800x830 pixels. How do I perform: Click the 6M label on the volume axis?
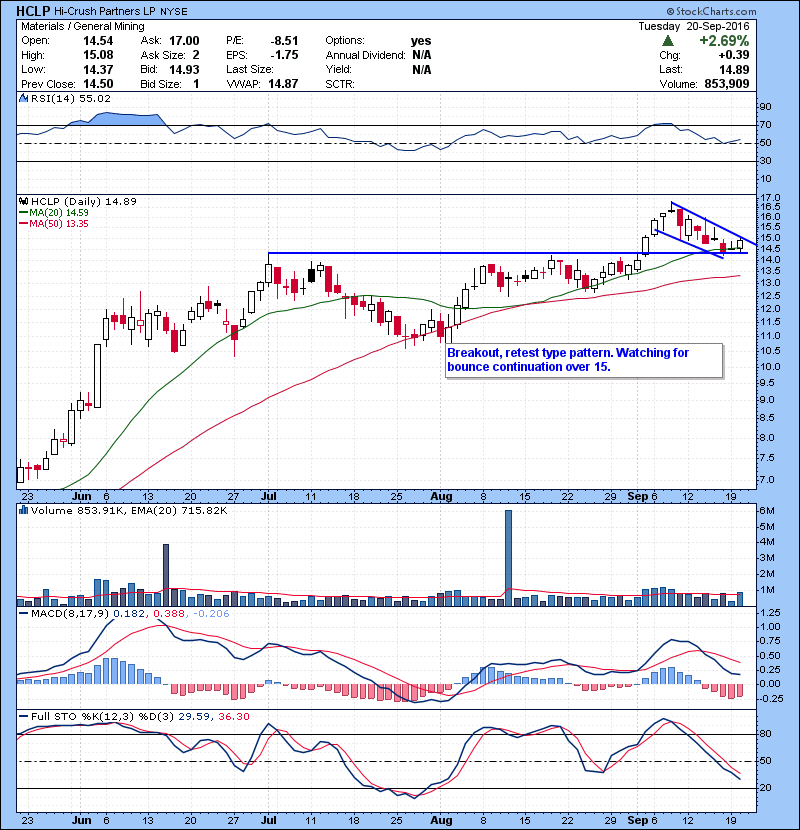point(767,511)
